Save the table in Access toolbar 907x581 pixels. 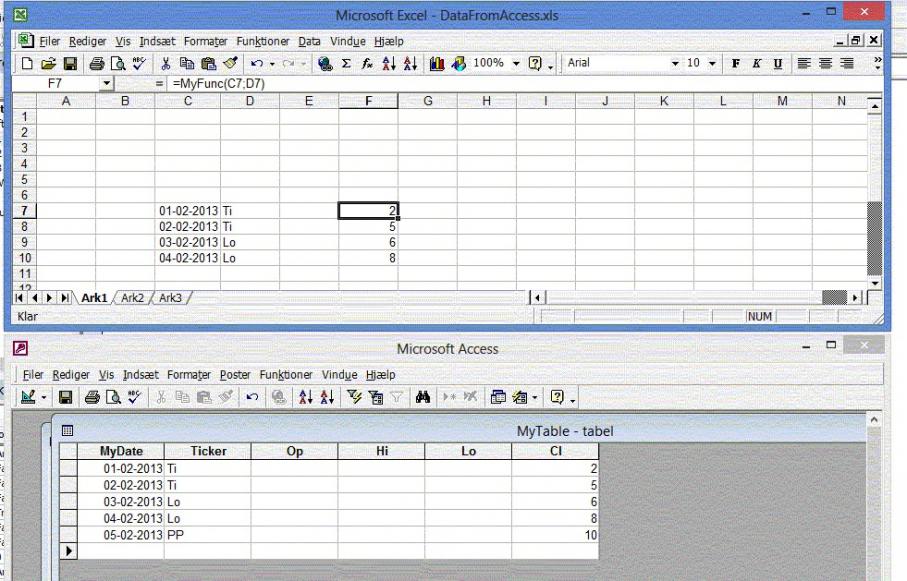65,397
